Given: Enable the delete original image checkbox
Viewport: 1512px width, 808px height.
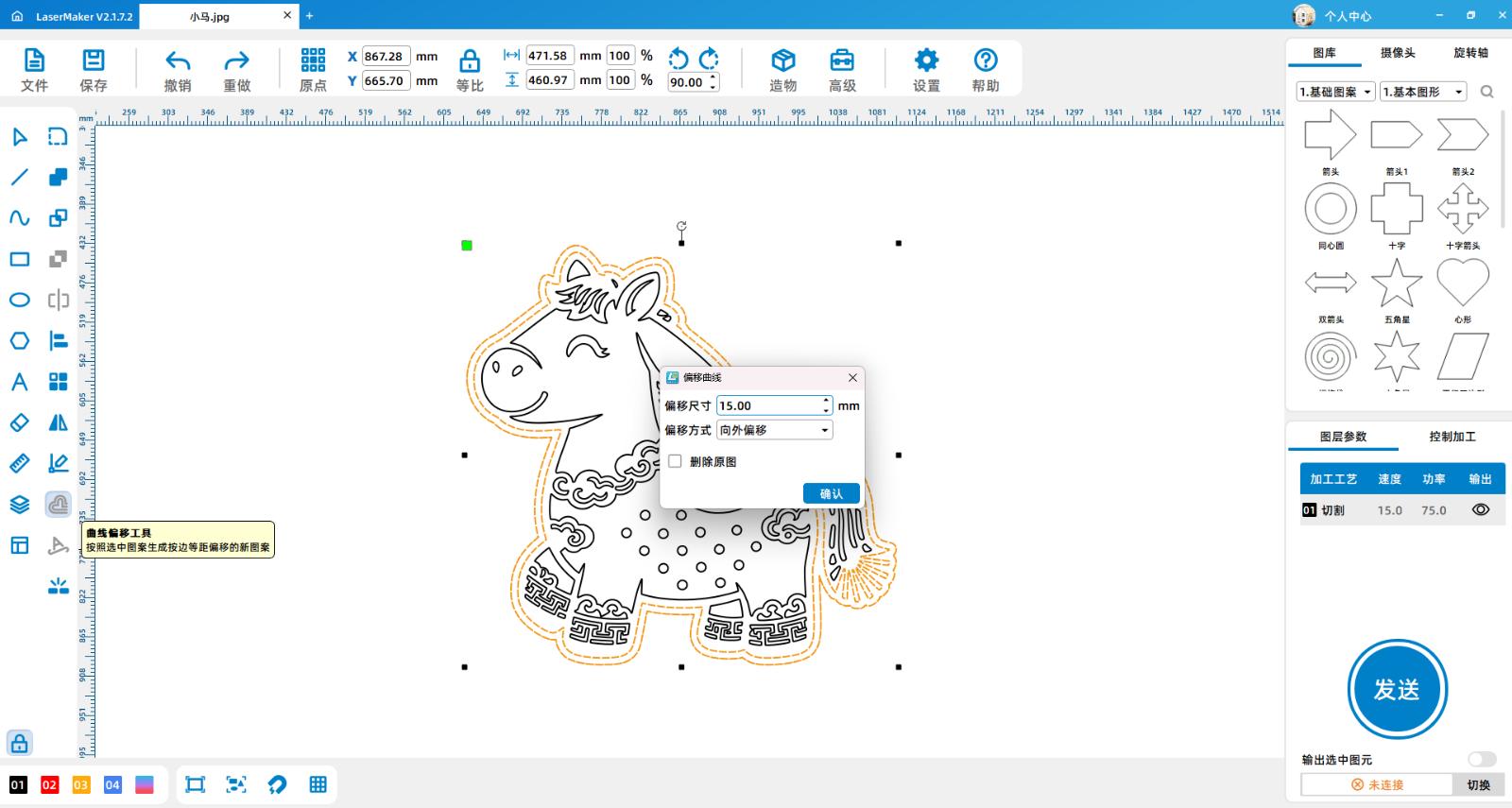Looking at the screenshot, I should click(x=675, y=462).
